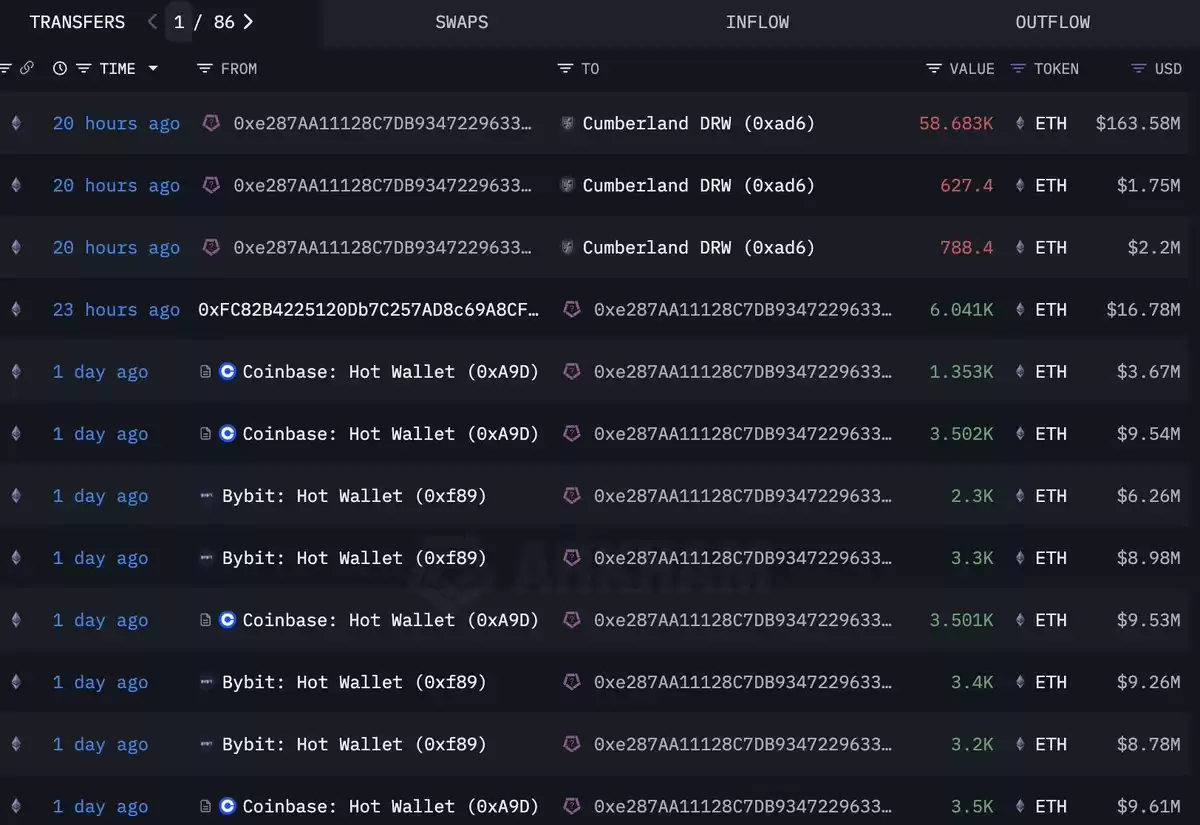Viewport: 1200px width, 825px height.
Task: Click the sender entity icon in the $163.58M row
Action: tap(212, 123)
